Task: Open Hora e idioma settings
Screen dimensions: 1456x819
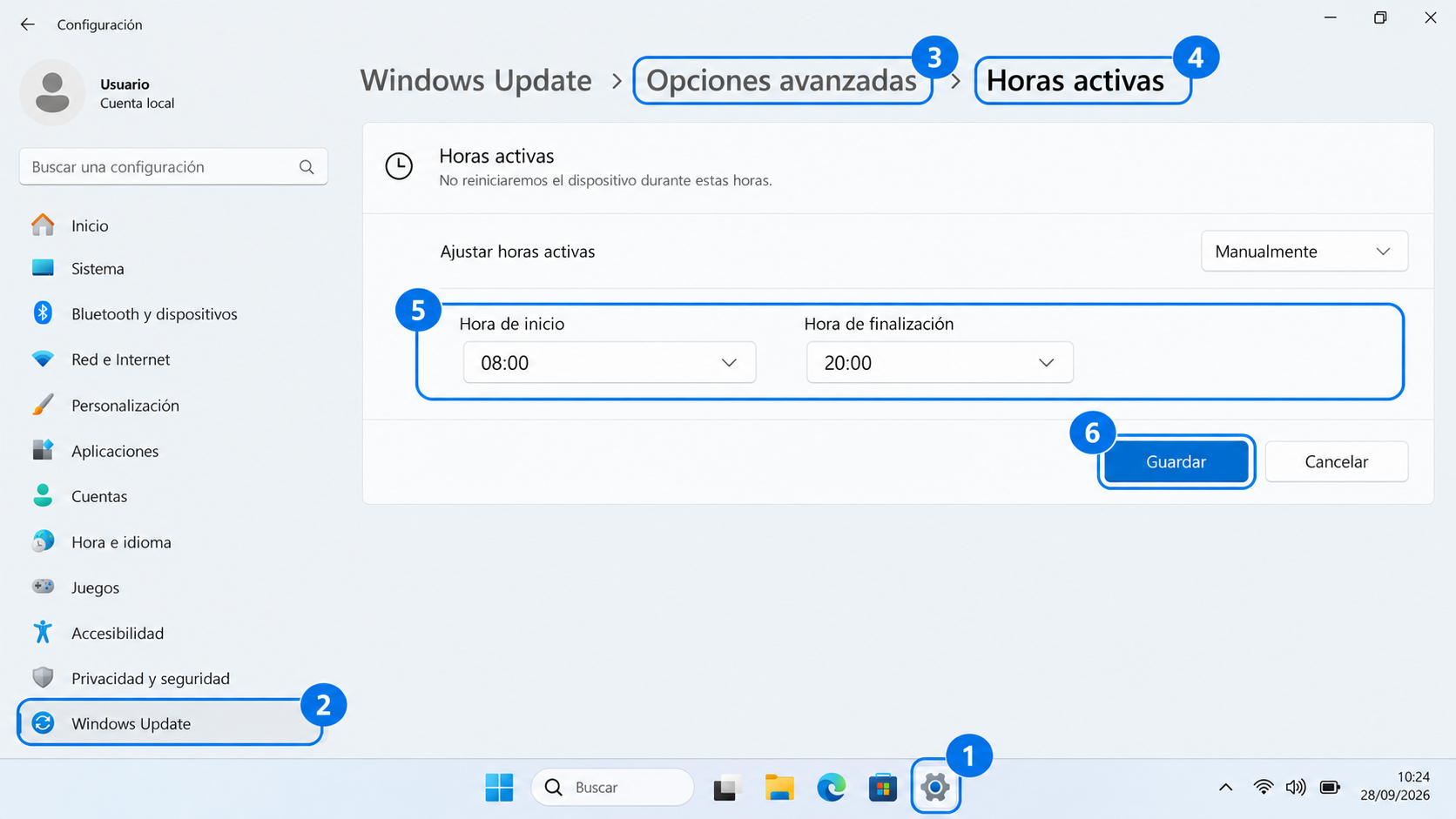Action: (x=172, y=542)
